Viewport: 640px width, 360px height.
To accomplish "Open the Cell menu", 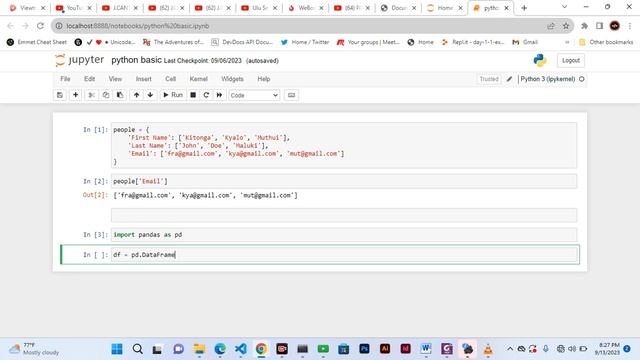I will 170,79.
